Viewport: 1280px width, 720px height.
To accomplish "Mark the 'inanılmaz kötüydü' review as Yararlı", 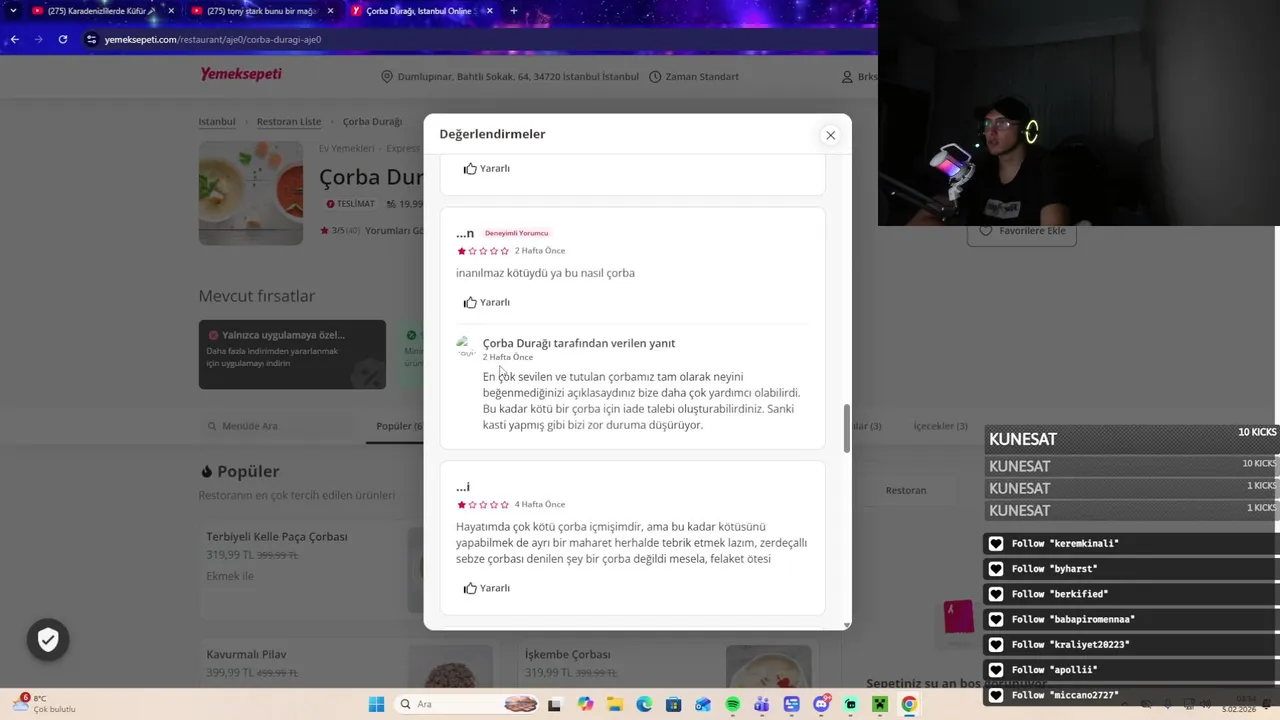I will coord(487,302).
